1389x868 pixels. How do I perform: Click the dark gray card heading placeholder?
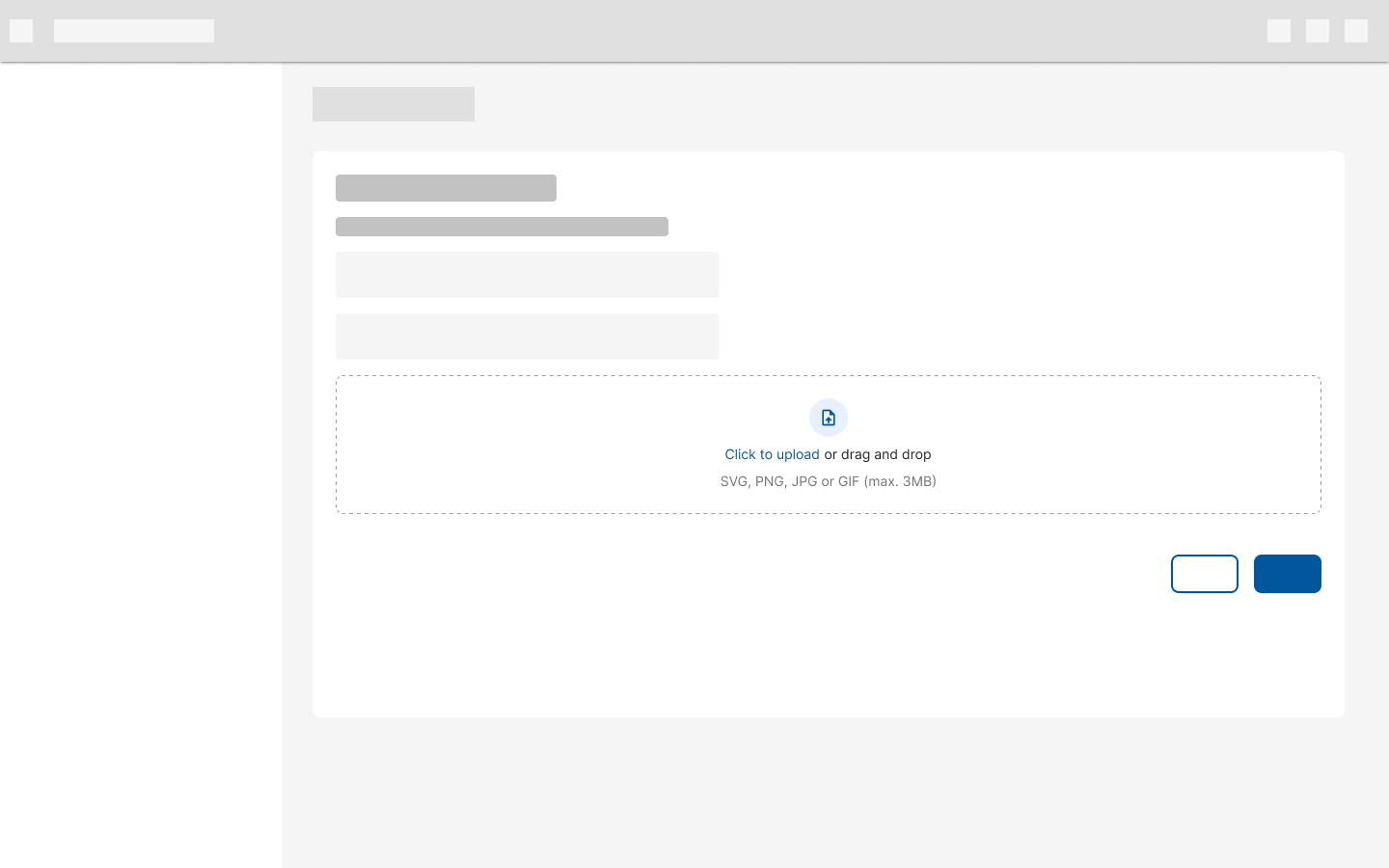pyautogui.click(x=446, y=188)
